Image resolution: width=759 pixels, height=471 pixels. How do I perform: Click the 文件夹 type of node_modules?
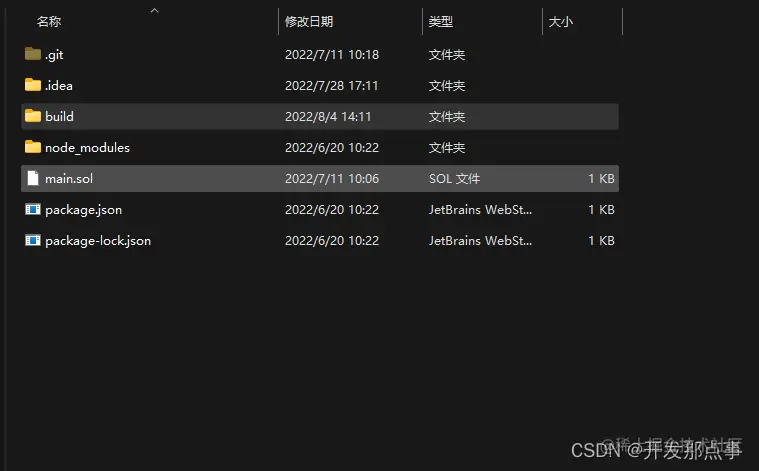click(x=447, y=148)
